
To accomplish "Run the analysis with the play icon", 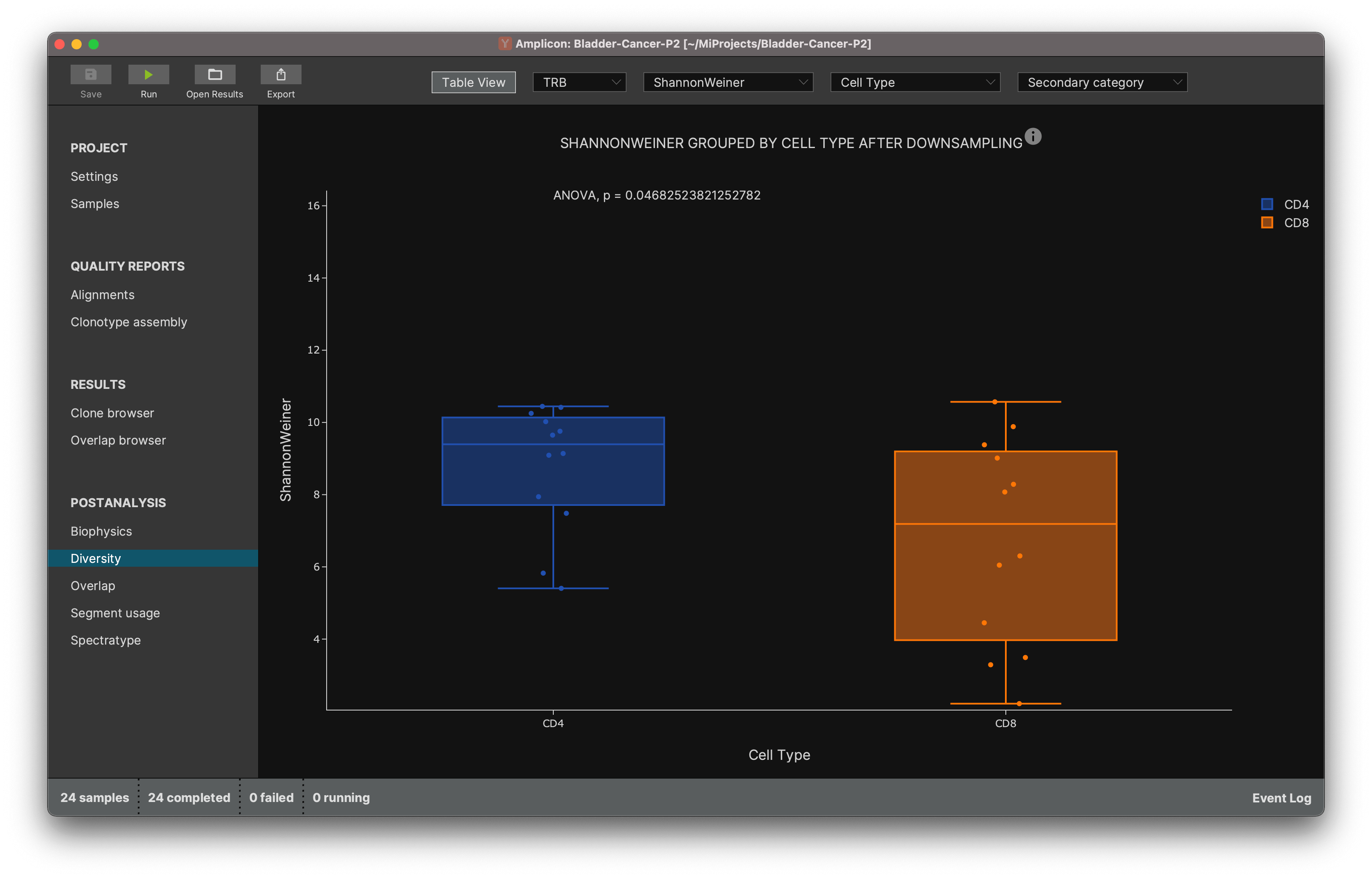I will coord(148,75).
